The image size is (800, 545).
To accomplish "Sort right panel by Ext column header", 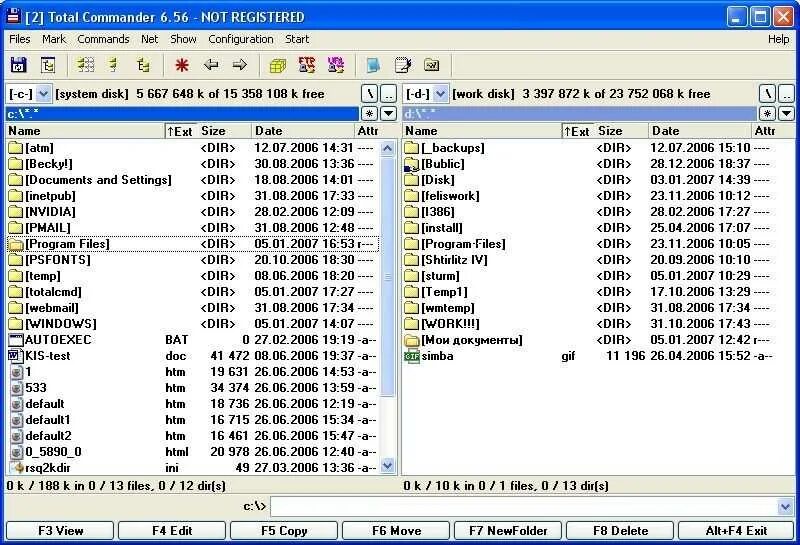I will pos(577,131).
